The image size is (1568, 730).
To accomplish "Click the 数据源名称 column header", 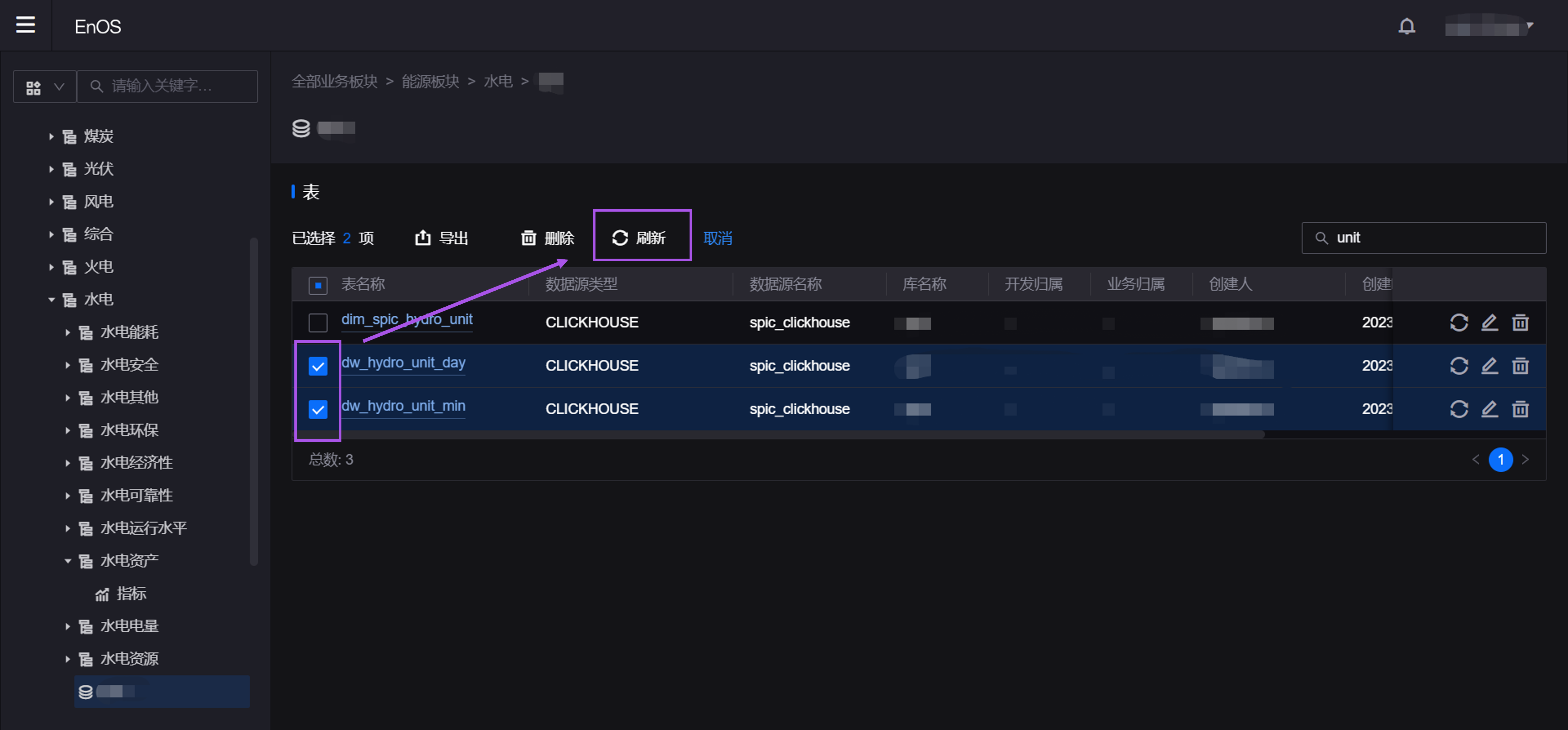I will tap(785, 285).
